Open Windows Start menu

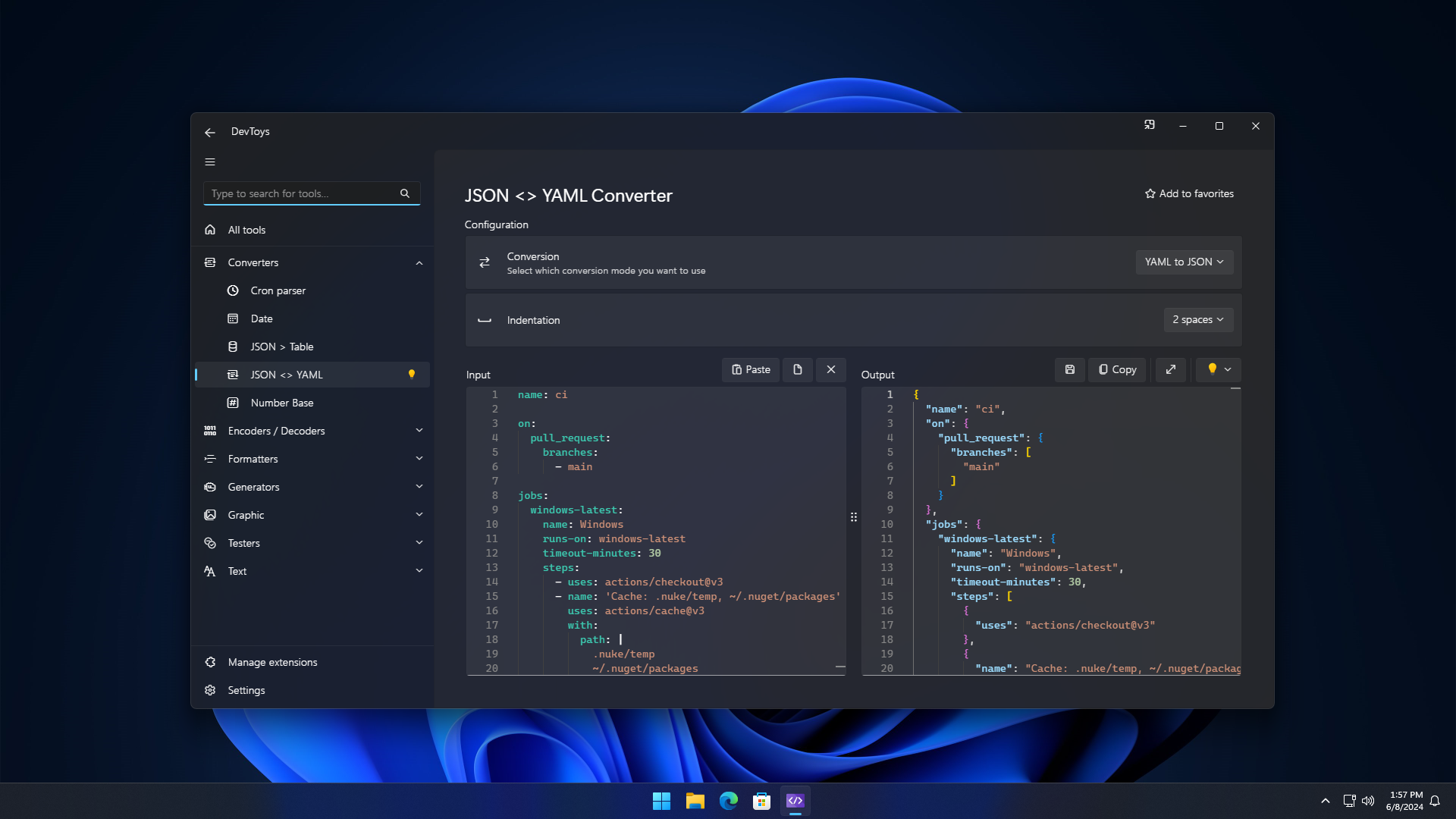tap(661, 801)
